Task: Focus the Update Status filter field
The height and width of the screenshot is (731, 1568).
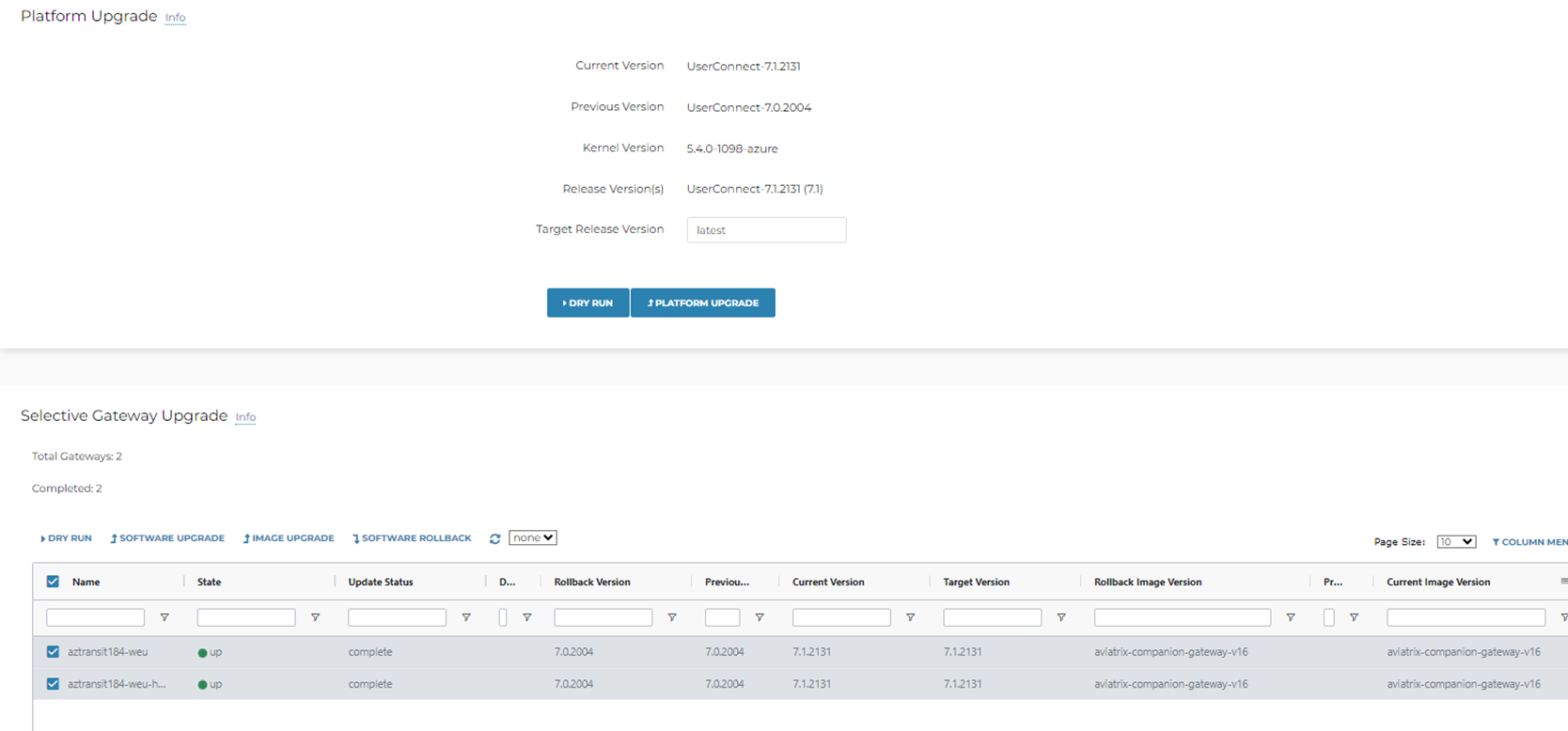Action: (x=397, y=617)
